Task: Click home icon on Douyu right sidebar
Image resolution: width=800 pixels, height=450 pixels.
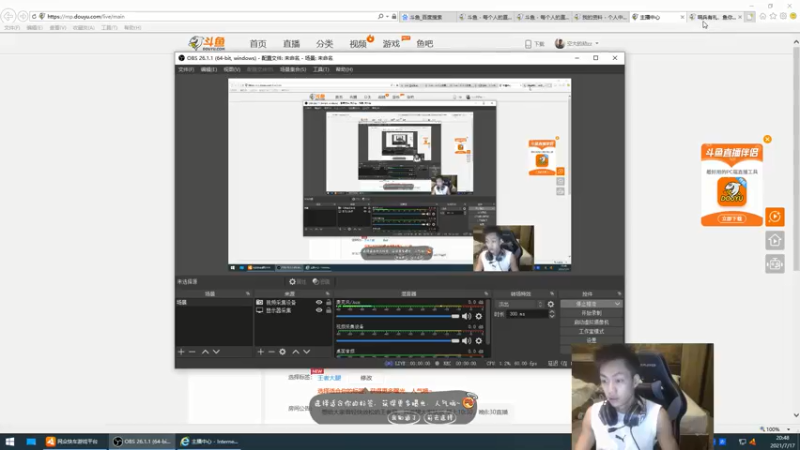Action: (x=774, y=240)
